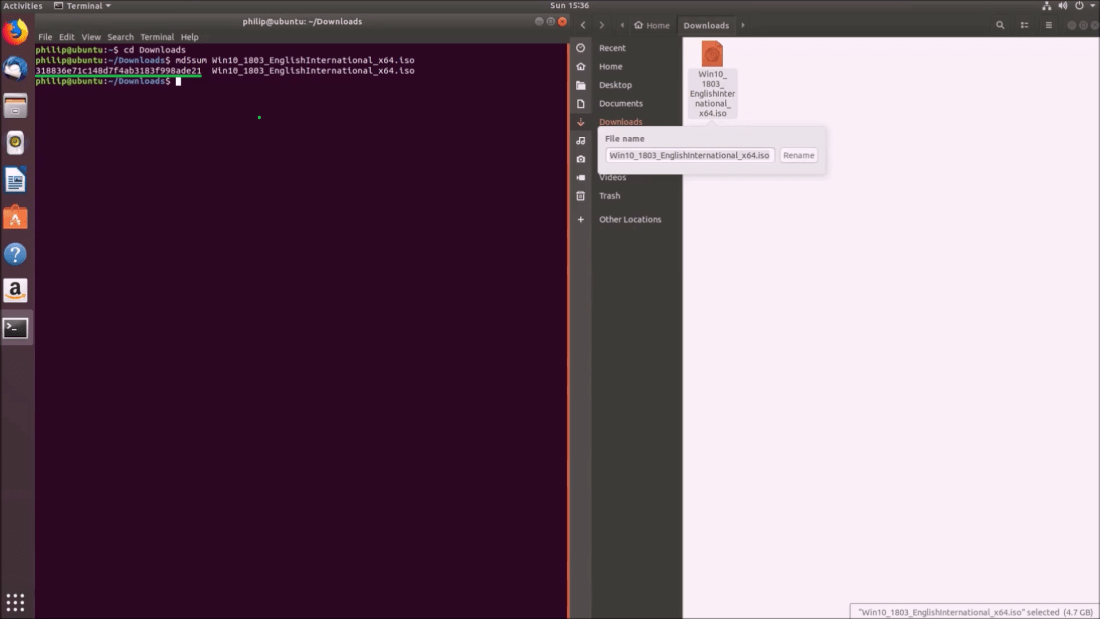Go back using the Files back arrow
This screenshot has height=619, width=1100.
click(583, 25)
